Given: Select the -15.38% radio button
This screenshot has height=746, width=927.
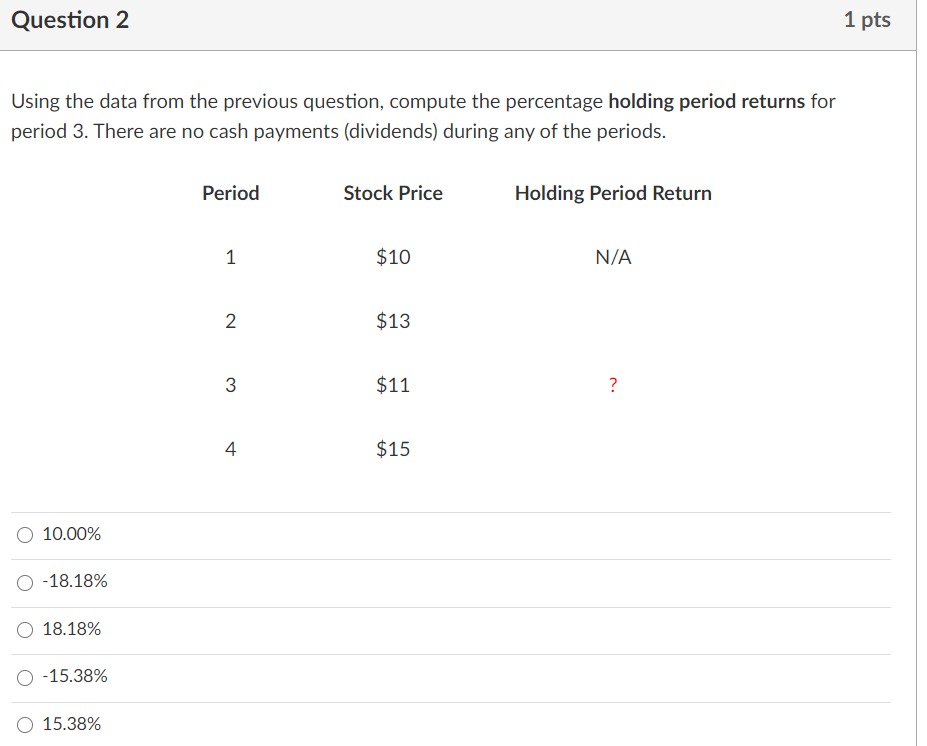Looking at the screenshot, I should click(22, 676).
